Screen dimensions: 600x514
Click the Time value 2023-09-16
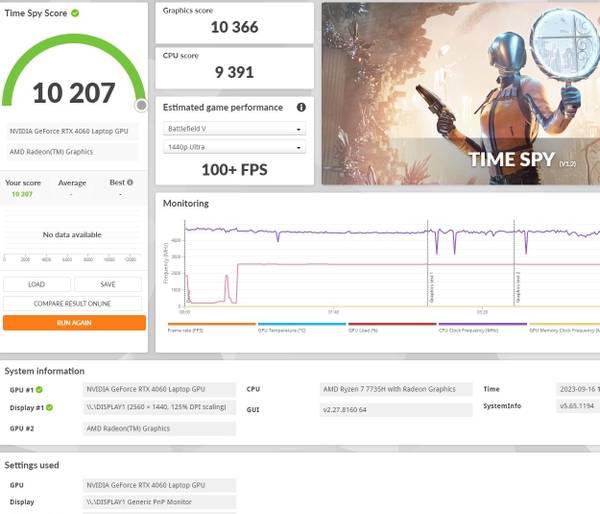tap(578, 389)
